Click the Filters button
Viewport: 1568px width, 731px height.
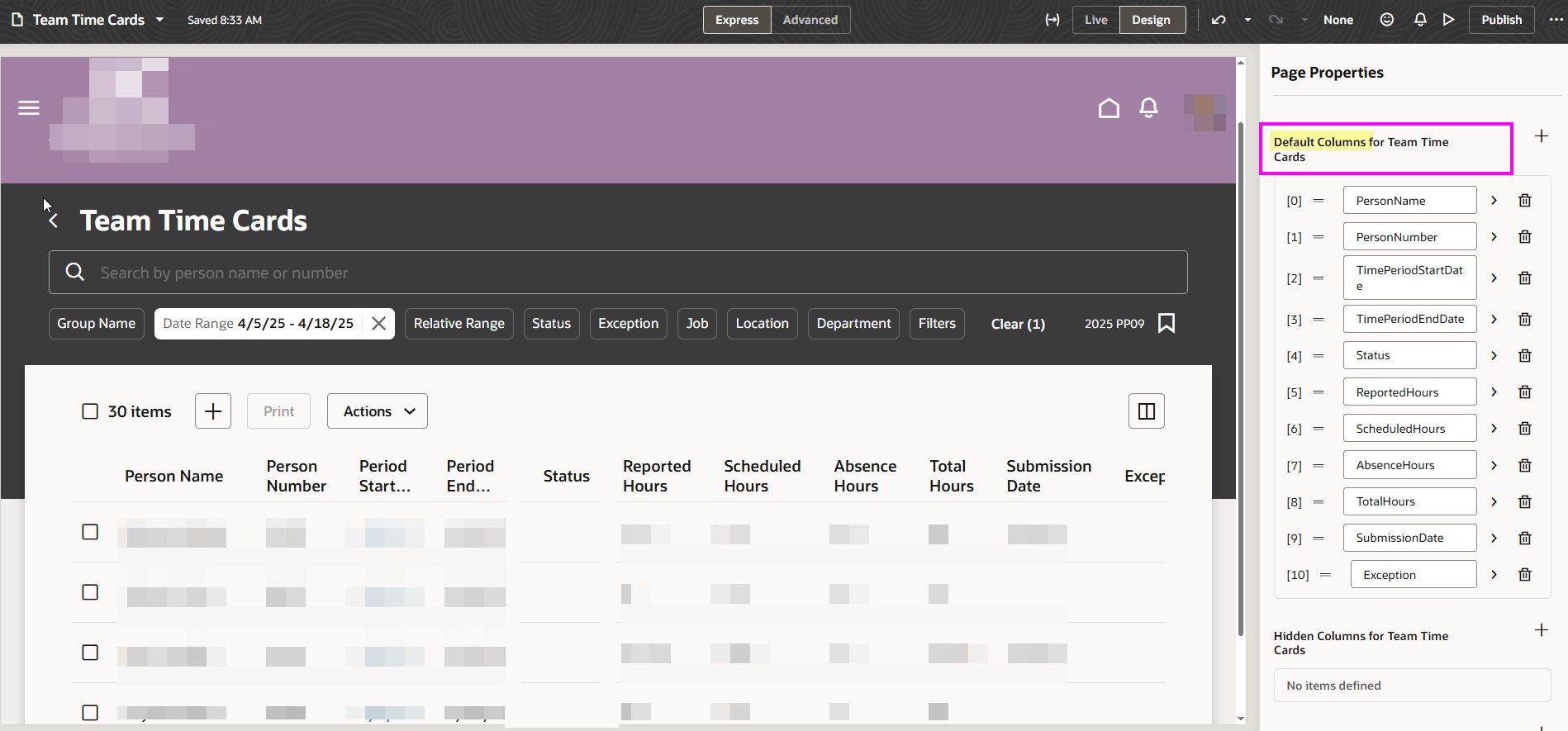point(937,324)
